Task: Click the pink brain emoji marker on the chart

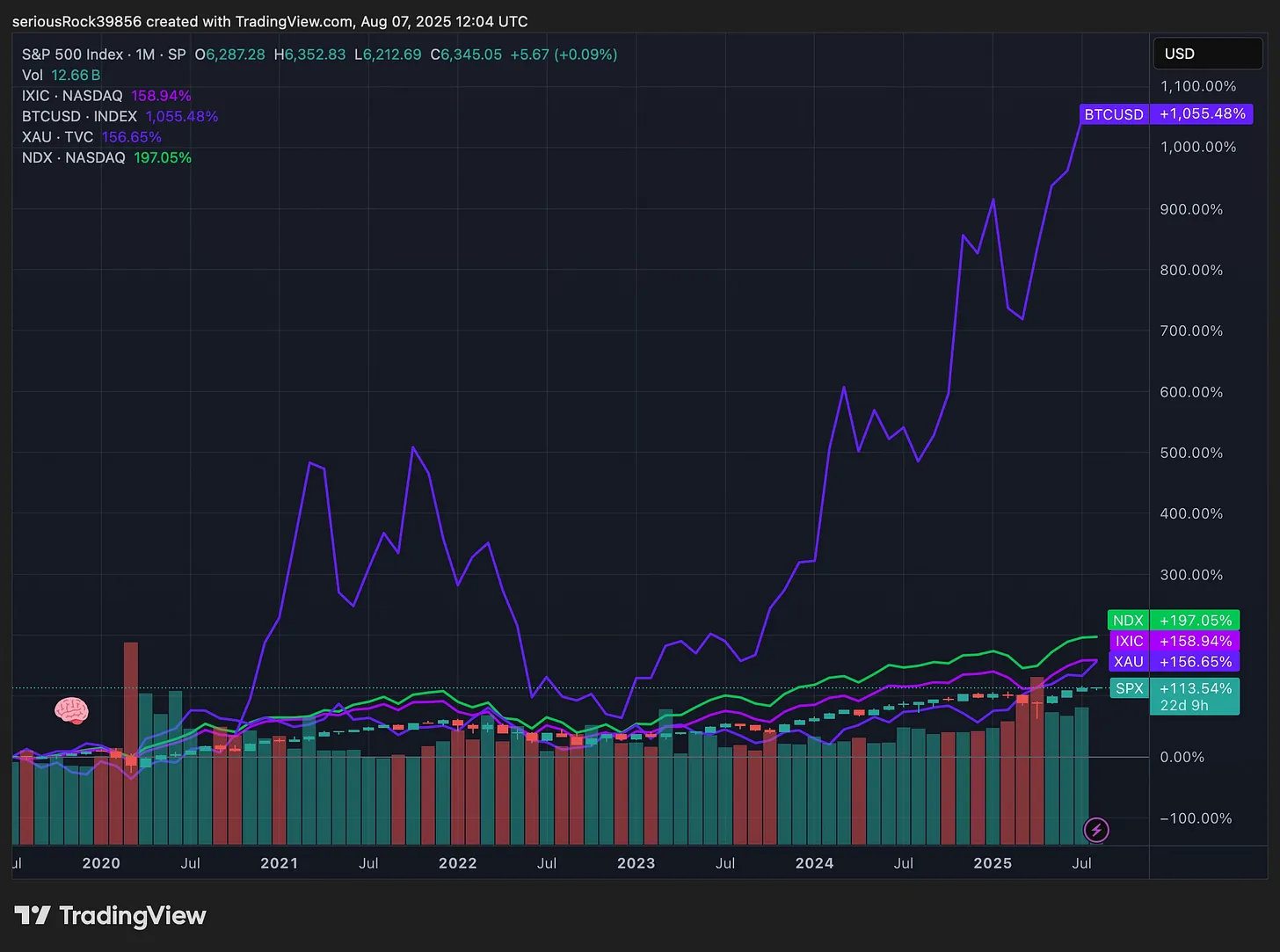Action: click(x=71, y=710)
